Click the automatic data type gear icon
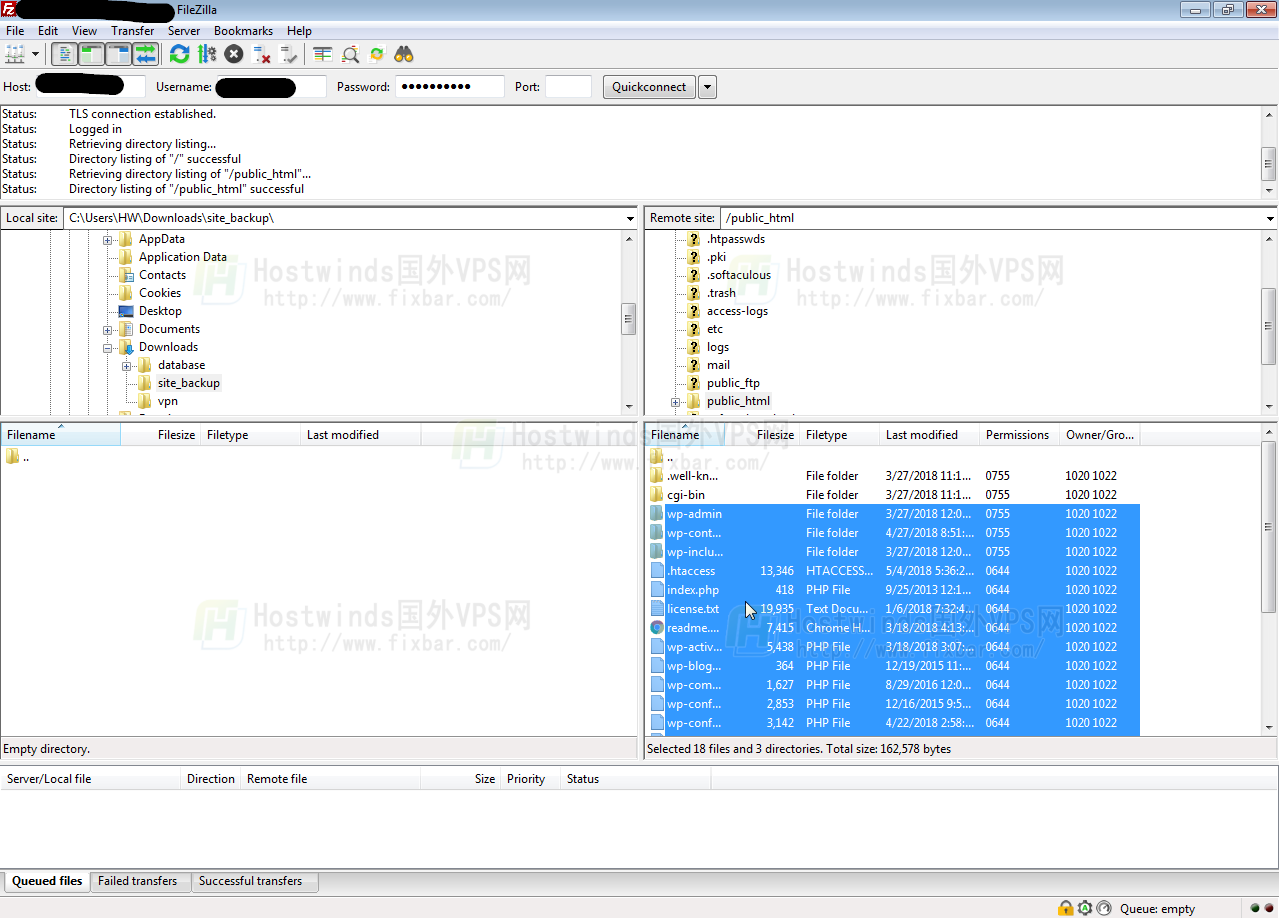 [x=1085, y=908]
